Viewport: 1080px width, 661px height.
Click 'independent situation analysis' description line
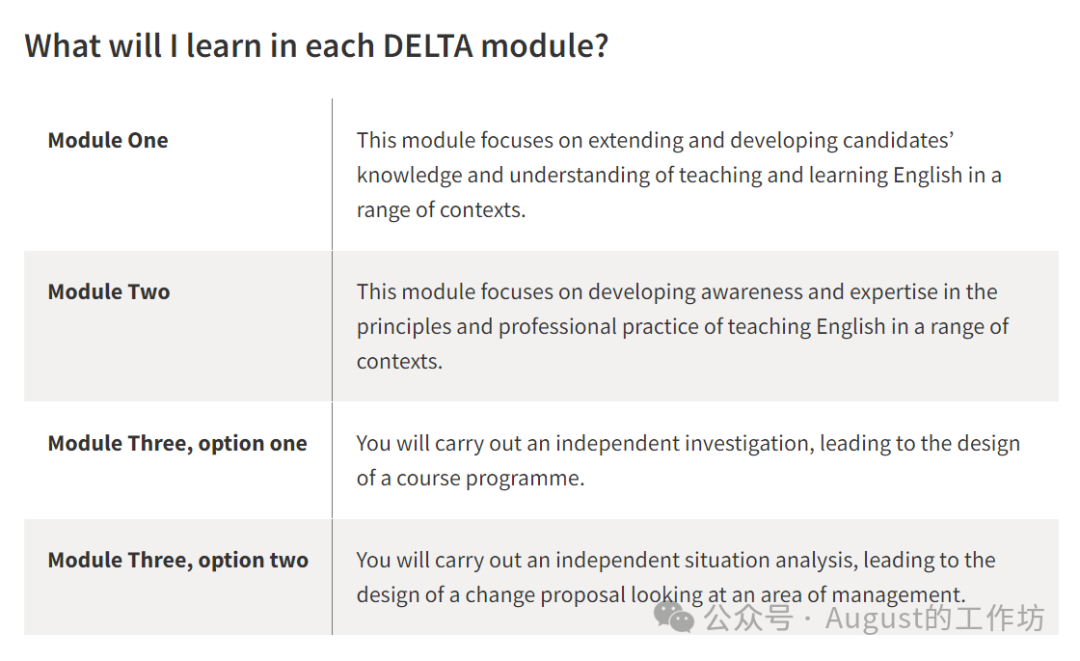(675, 560)
